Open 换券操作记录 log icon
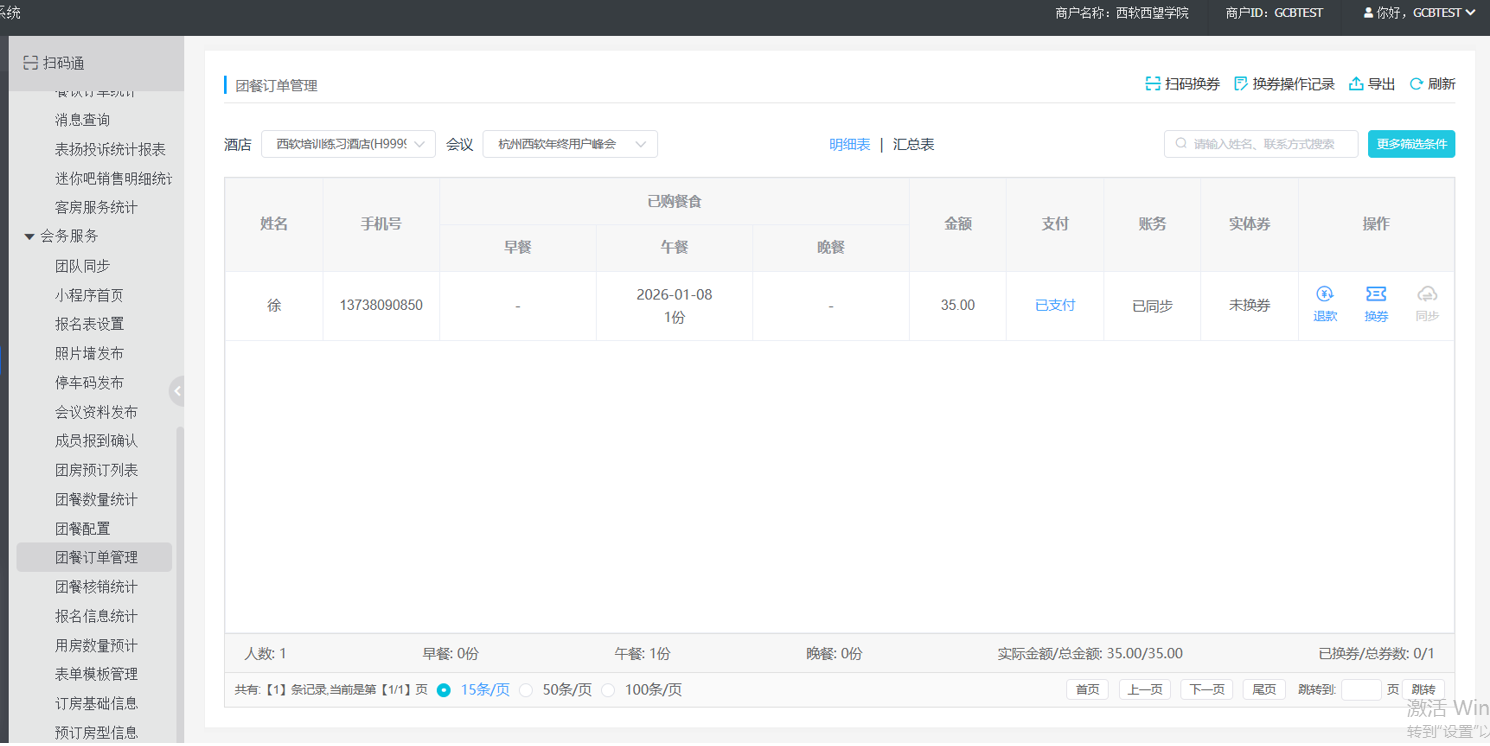This screenshot has width=1490, height=746. (x=1241, y=84)
